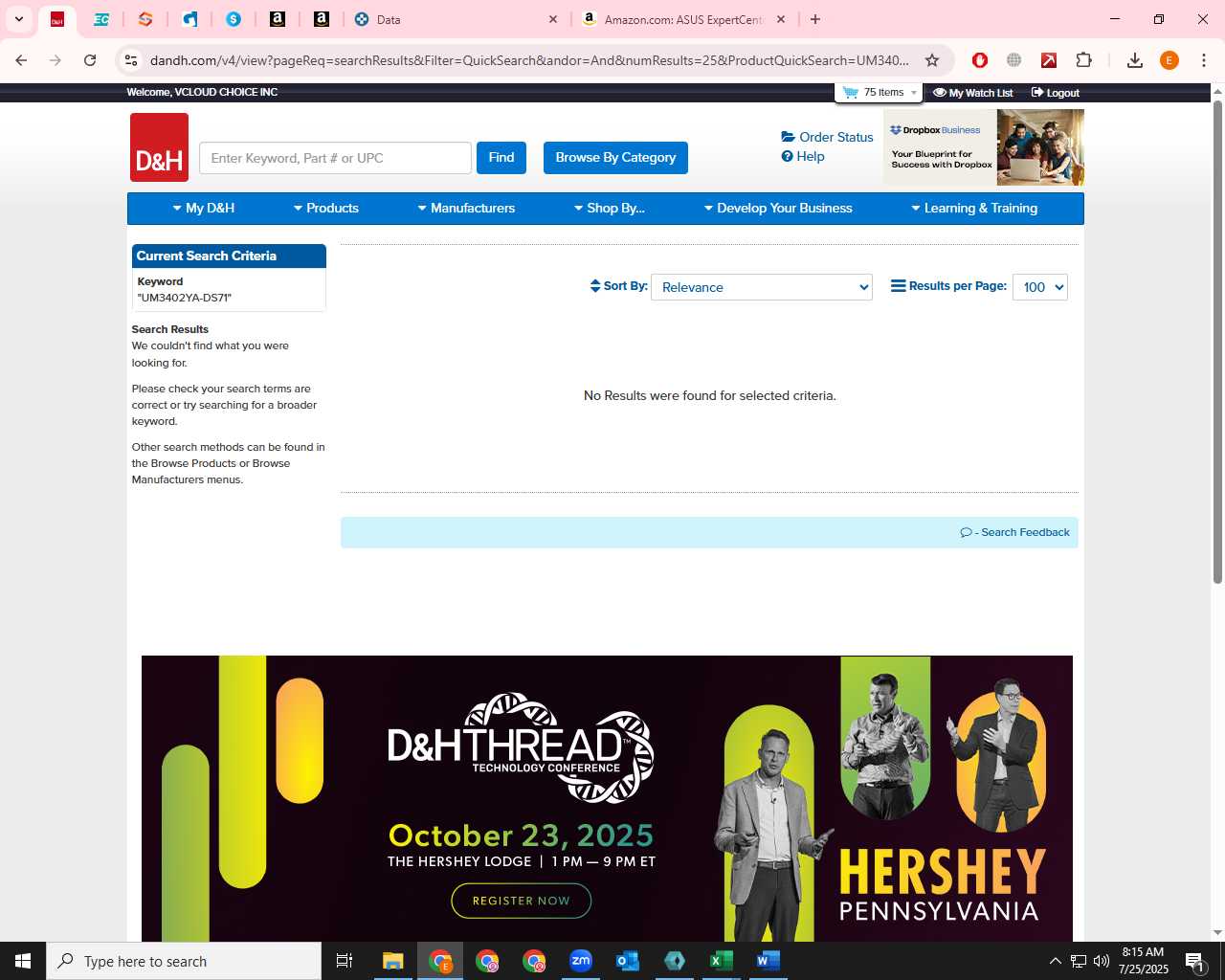Image resolution: width=1225 pixels, height=980 pixels.
Task: Show hidden system tray icons
Action: coord(1055,961)
